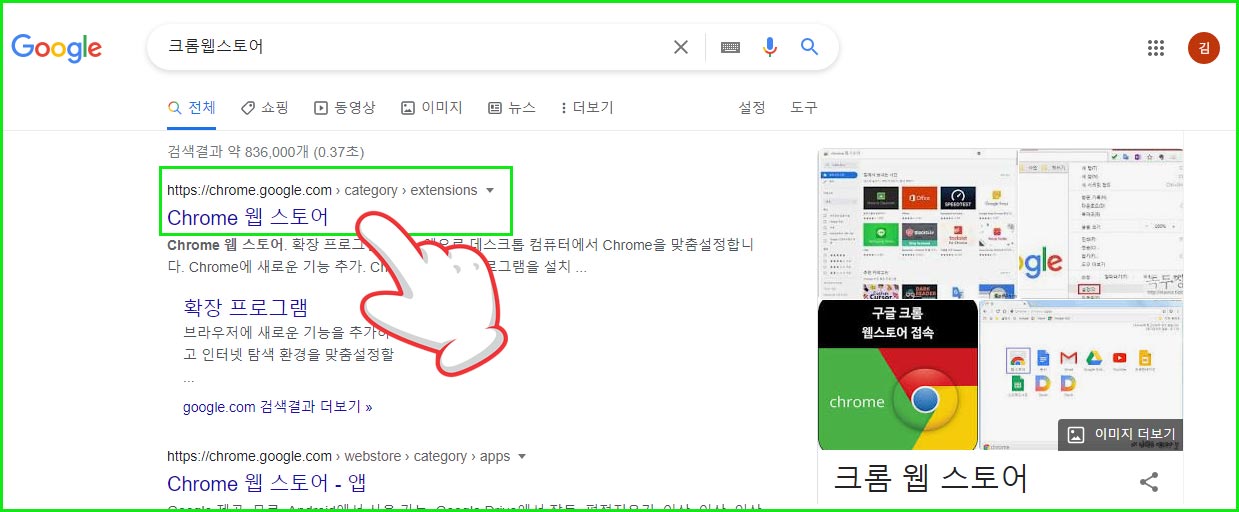The height and width of the screenshot is (512, 1239).
Task: Open the Chrome 웹 스토어 - 앱 result
Action: (267, 483)
